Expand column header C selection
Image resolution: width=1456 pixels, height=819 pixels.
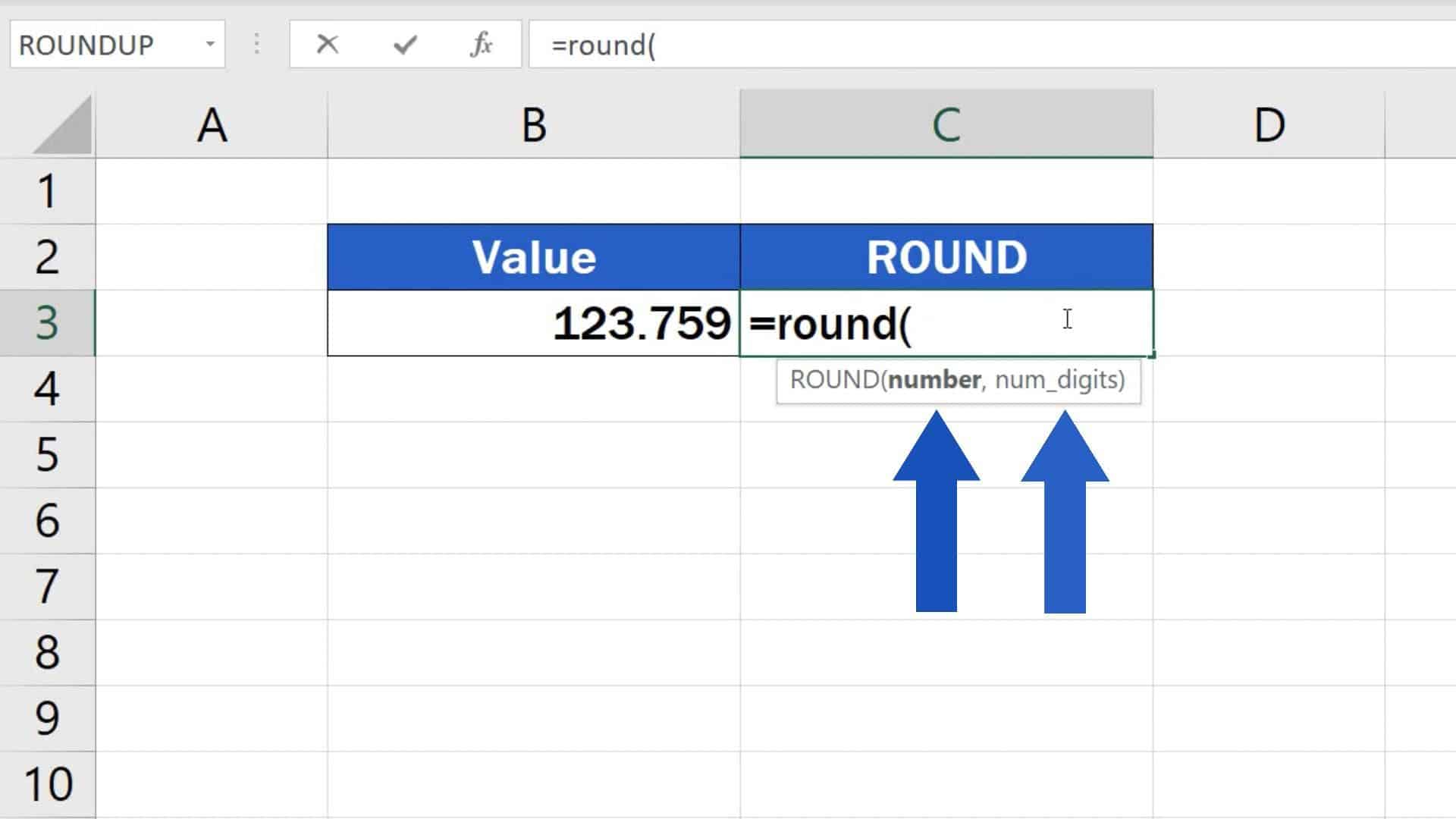coord(946,124)
